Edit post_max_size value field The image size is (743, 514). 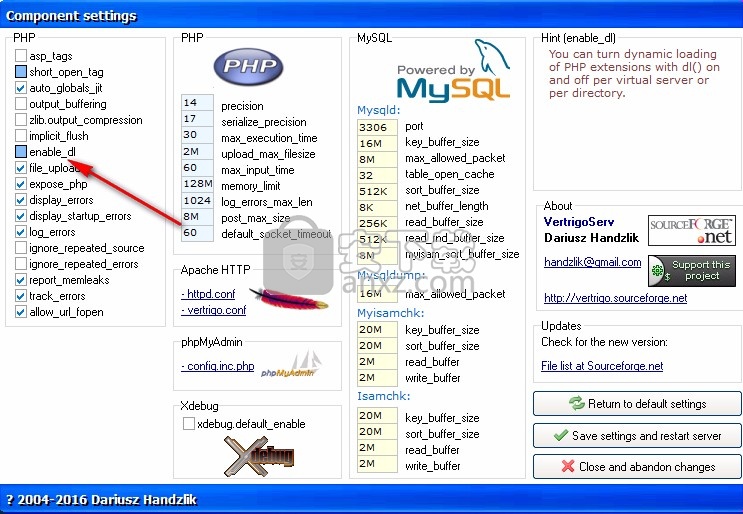197,216
